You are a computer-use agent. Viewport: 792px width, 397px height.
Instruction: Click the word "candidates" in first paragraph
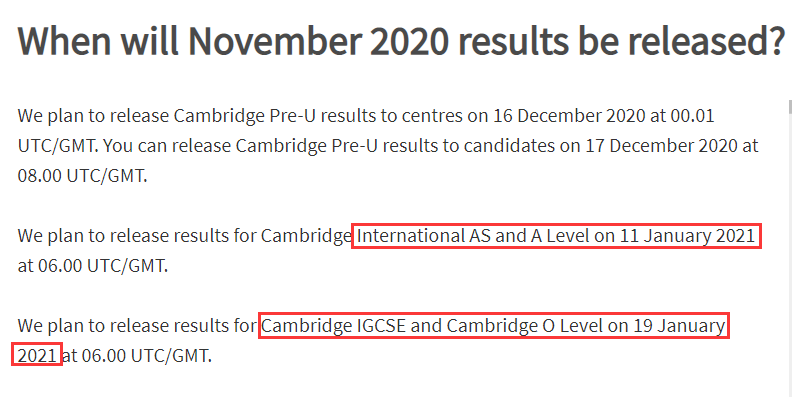513,145
